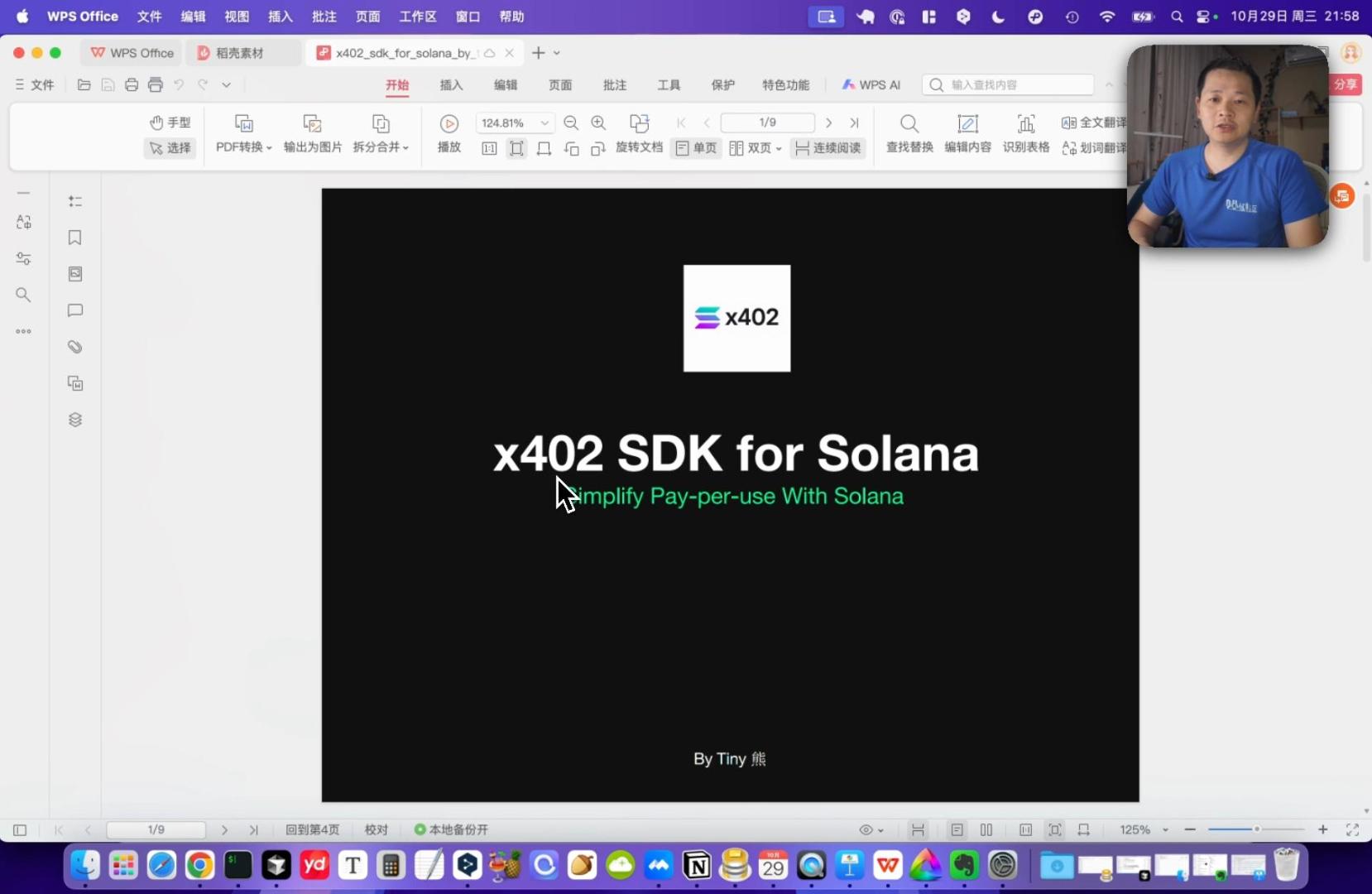Click the 识别表格 table recognition icon
1372x894 pixels.
pos(1025,133)
